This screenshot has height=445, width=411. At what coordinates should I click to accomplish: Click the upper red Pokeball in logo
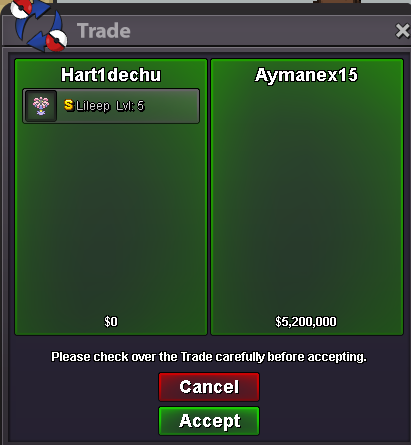tap(21, 7)
